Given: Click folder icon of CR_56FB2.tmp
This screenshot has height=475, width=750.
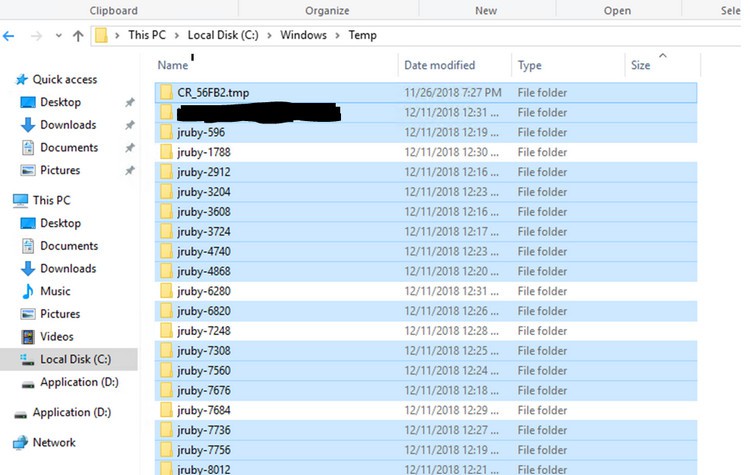Looking at the screenshot, I should coord(166,92).
